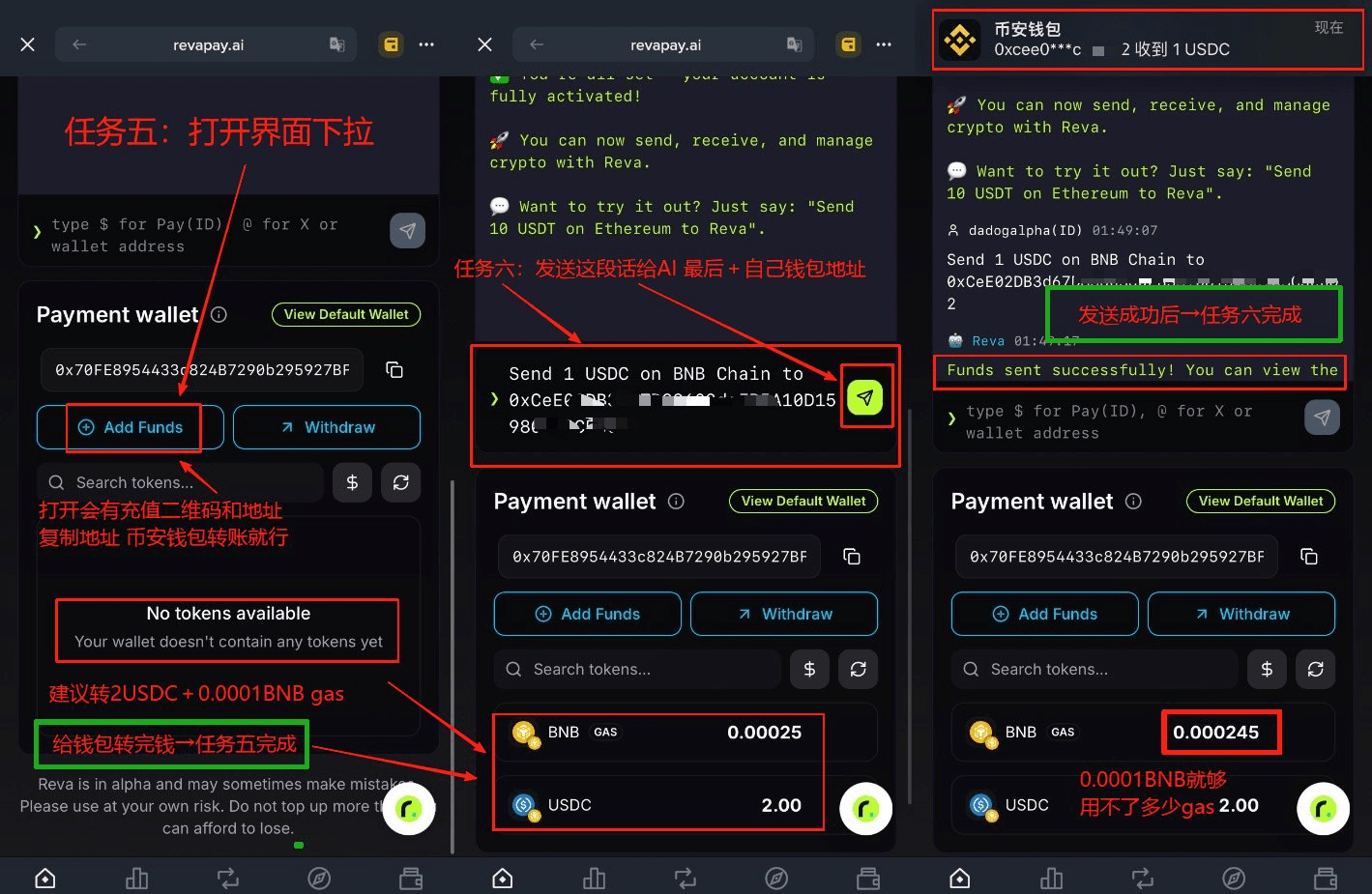Copy the wallet address in the empty-wallet screen
Screen dimensions: 1372x894
[x=394, y=370]
